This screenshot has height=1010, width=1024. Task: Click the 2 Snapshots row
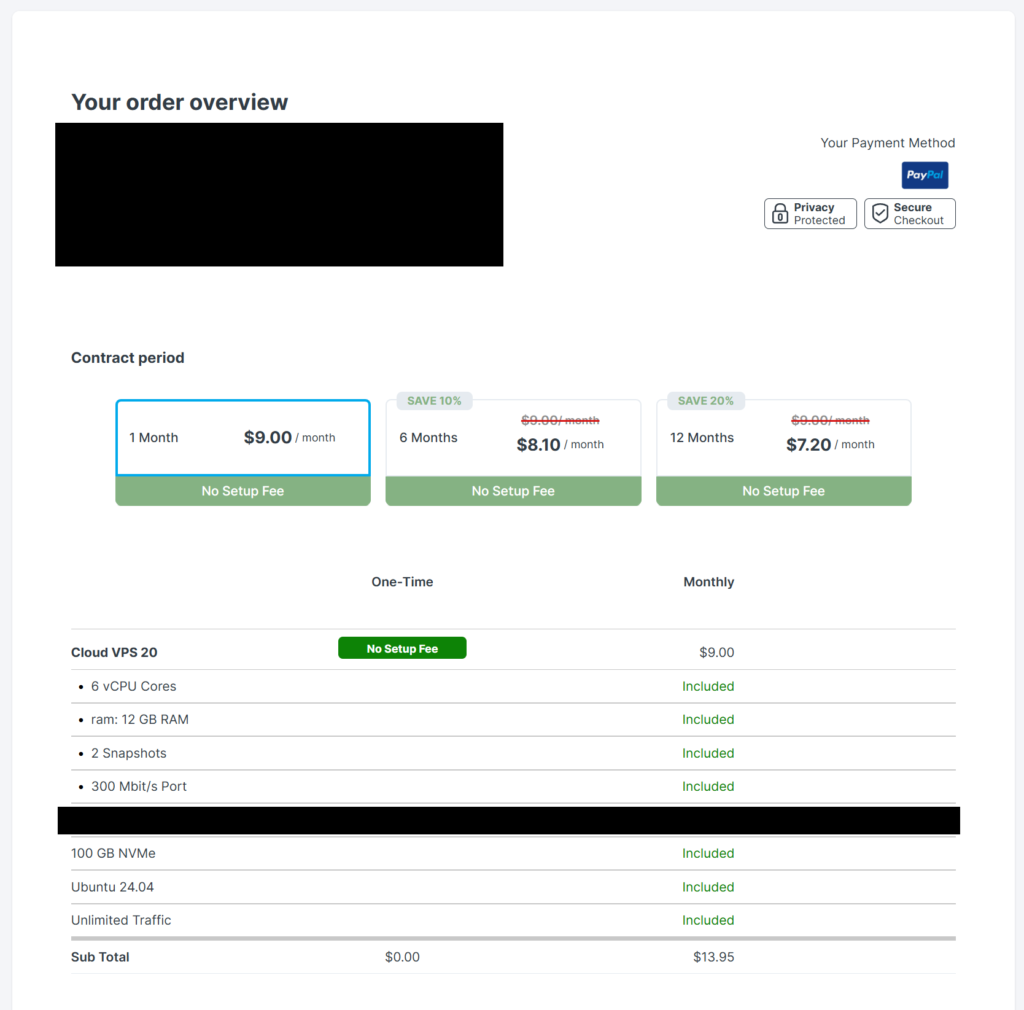(x=513, y=753)
